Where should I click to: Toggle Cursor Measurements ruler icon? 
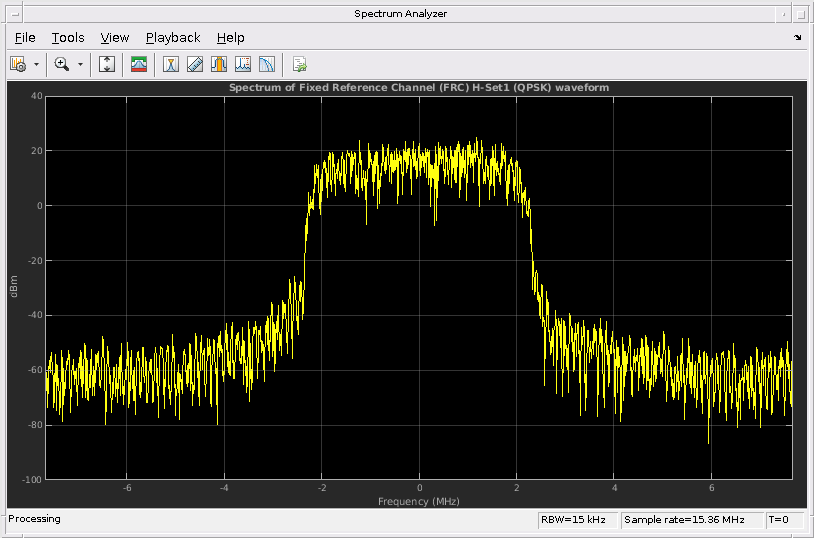click(x=195, y=64)
